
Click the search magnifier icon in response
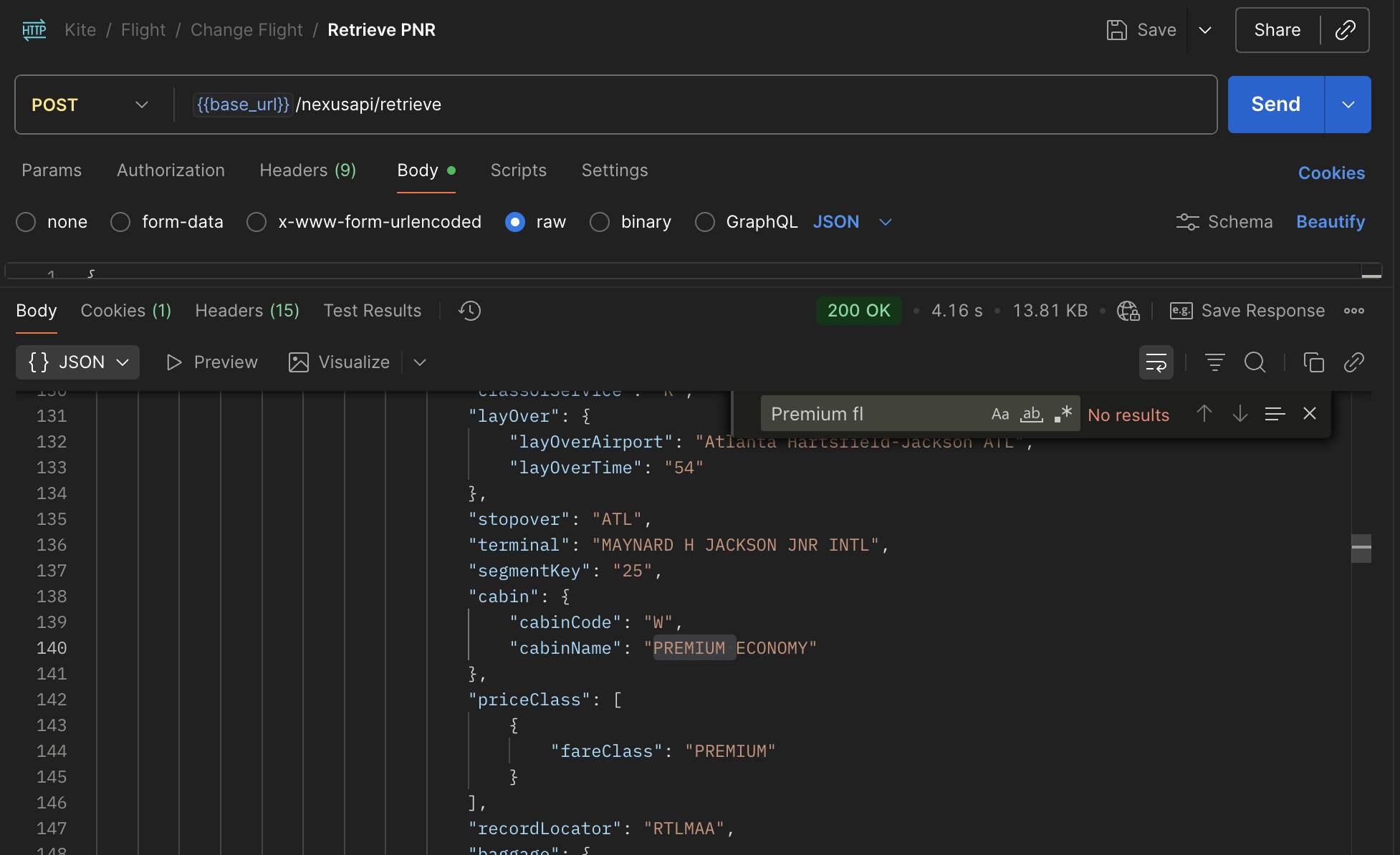(1255, 362)
